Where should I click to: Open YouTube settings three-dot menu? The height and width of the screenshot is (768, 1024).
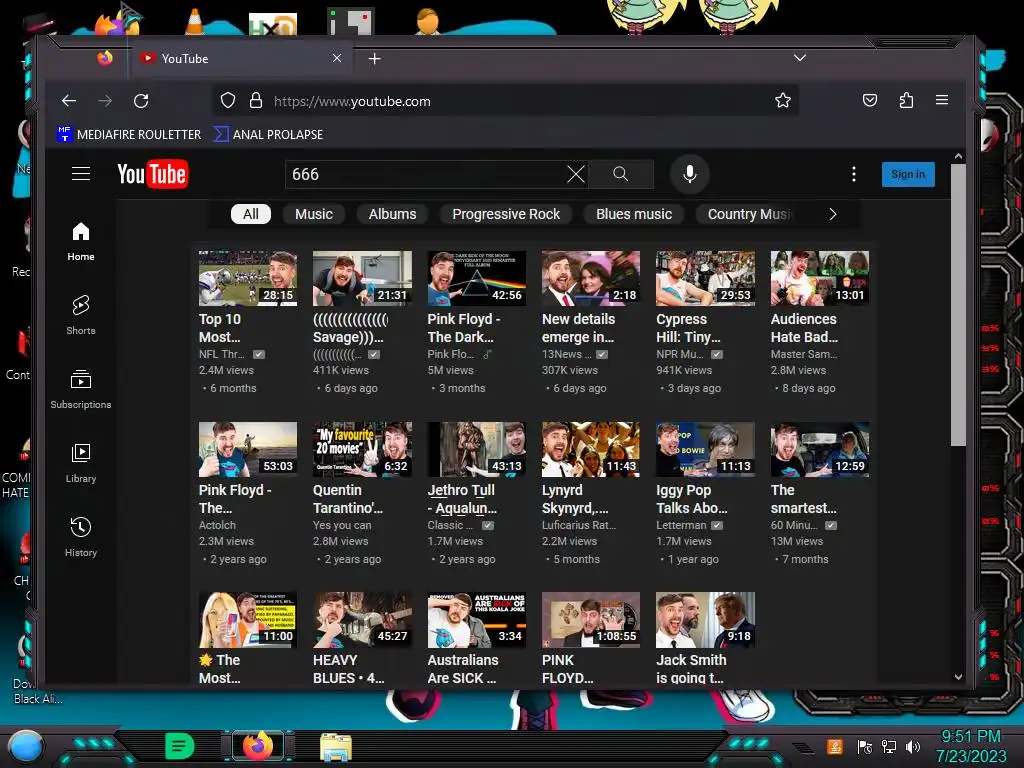[854, 174]
